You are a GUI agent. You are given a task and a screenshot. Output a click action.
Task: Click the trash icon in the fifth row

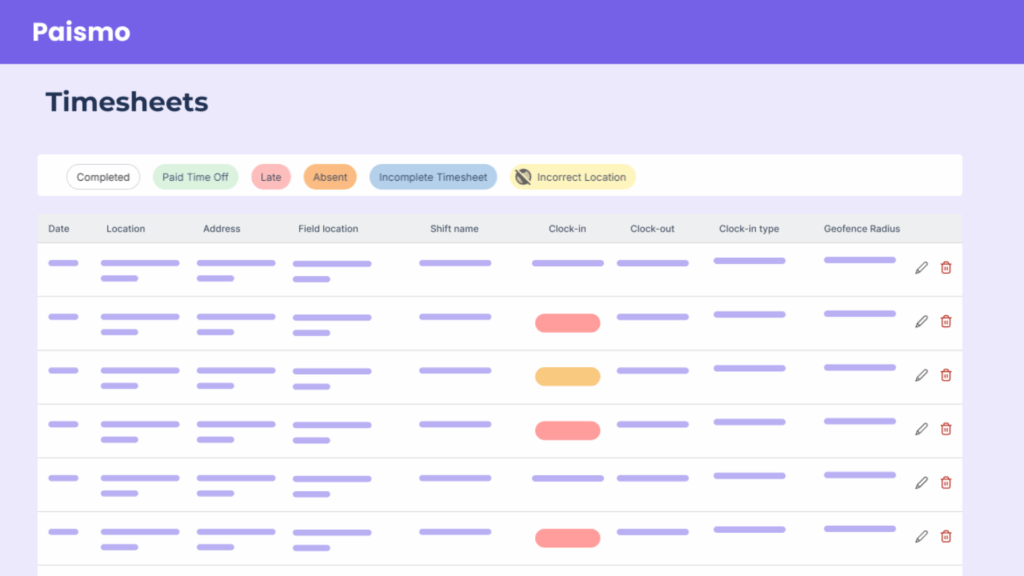tap(946, 483)
